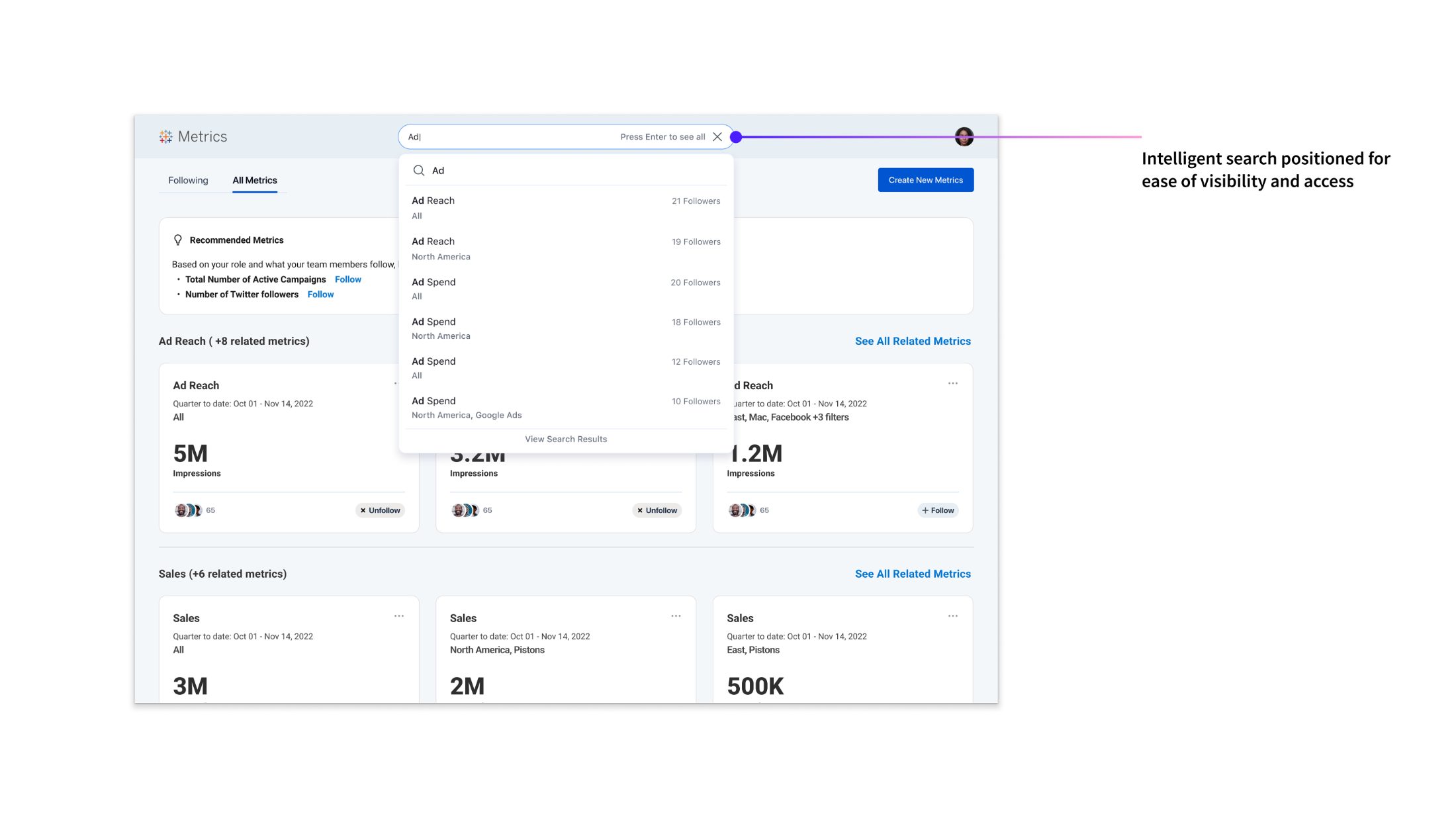The height and width of the screenshot is (818, 1456).
Task: Clear the search field with X icon
Action: tap(717, 137)
